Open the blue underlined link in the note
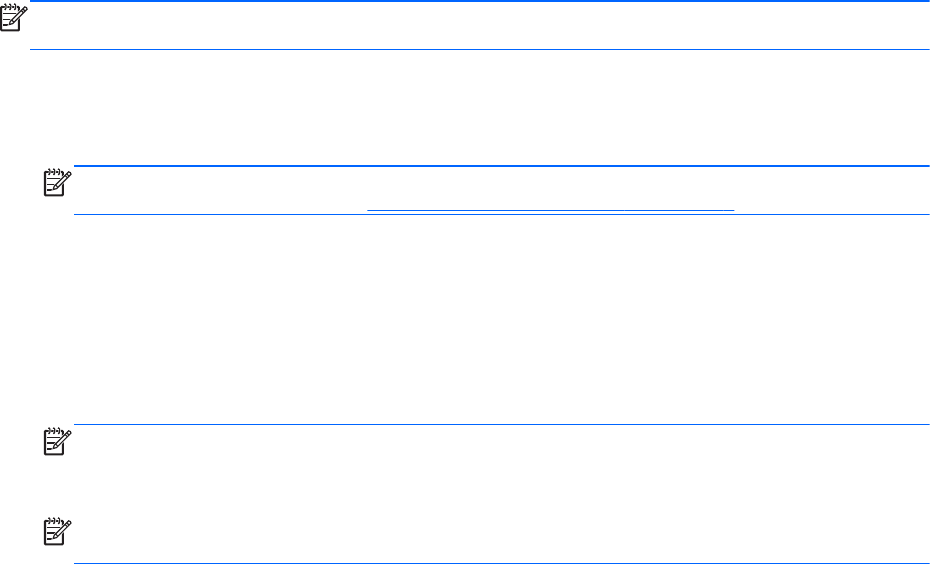Viewport: 930px width, 564px height. [x=550, y=208]
